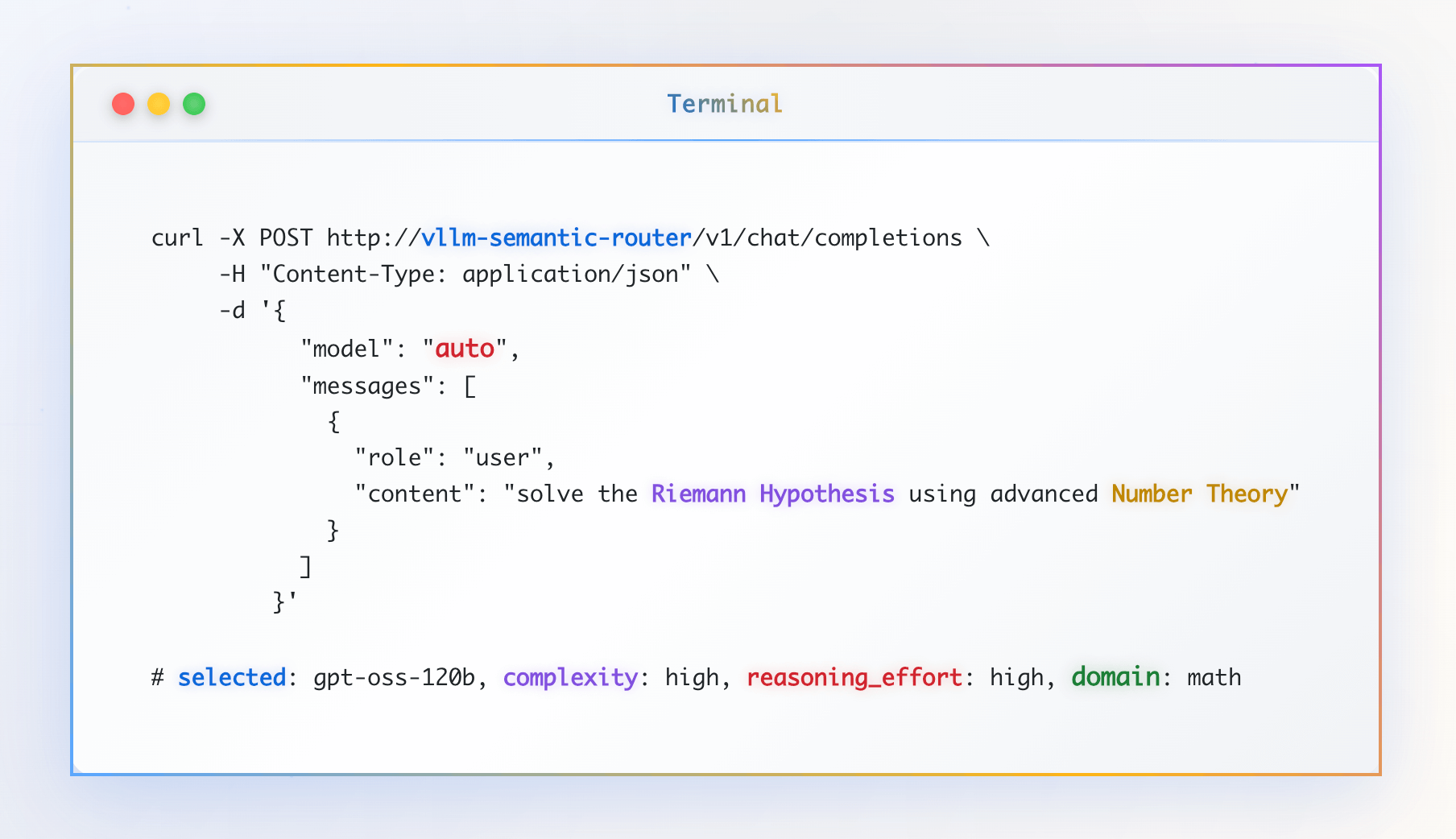Click the vllm-semantic-router hostname in URL
1456x839 pixels.
point(556,238)
